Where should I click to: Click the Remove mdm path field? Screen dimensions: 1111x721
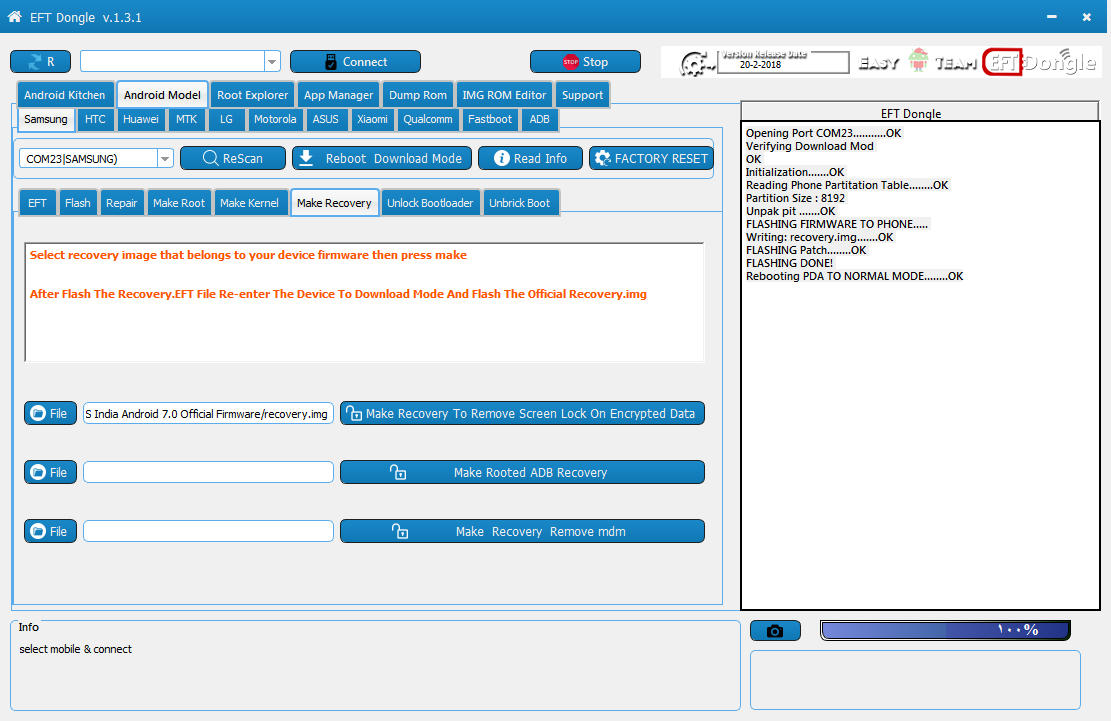coord(208,530)
